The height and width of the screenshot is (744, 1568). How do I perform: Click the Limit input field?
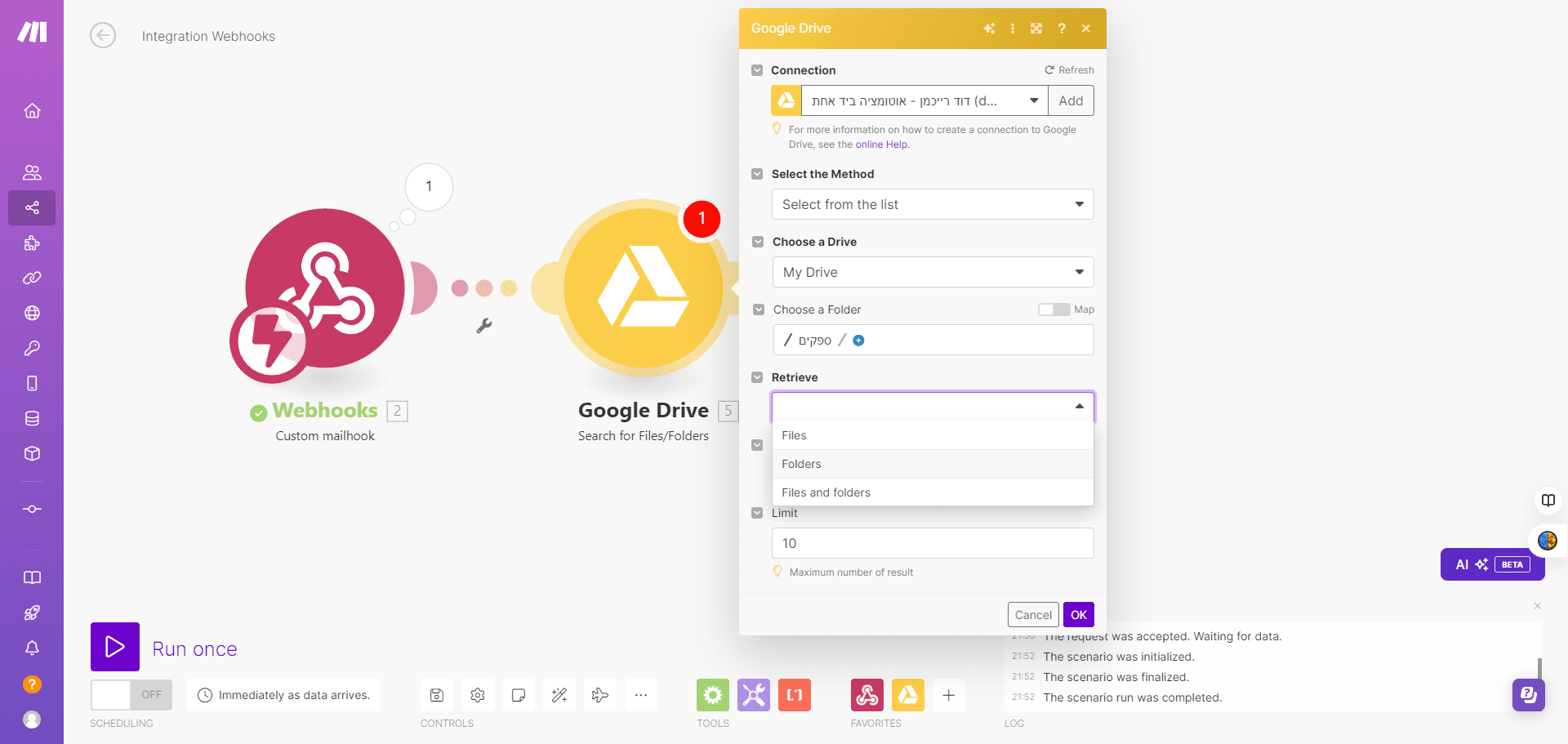(933, 543)
